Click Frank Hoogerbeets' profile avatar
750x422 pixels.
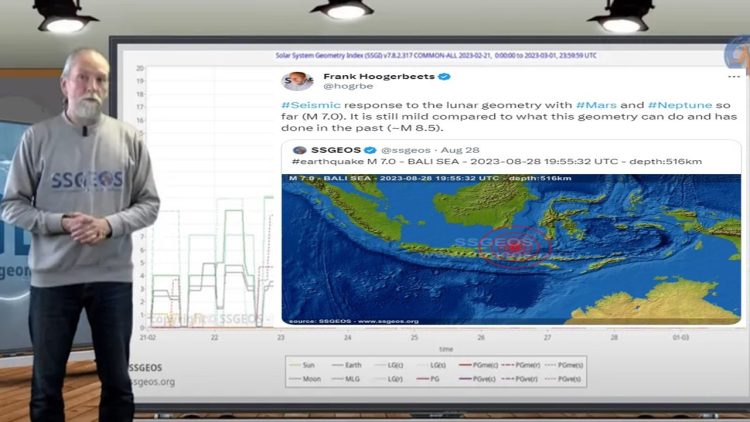pyautogui.click(x=297, y=81)
